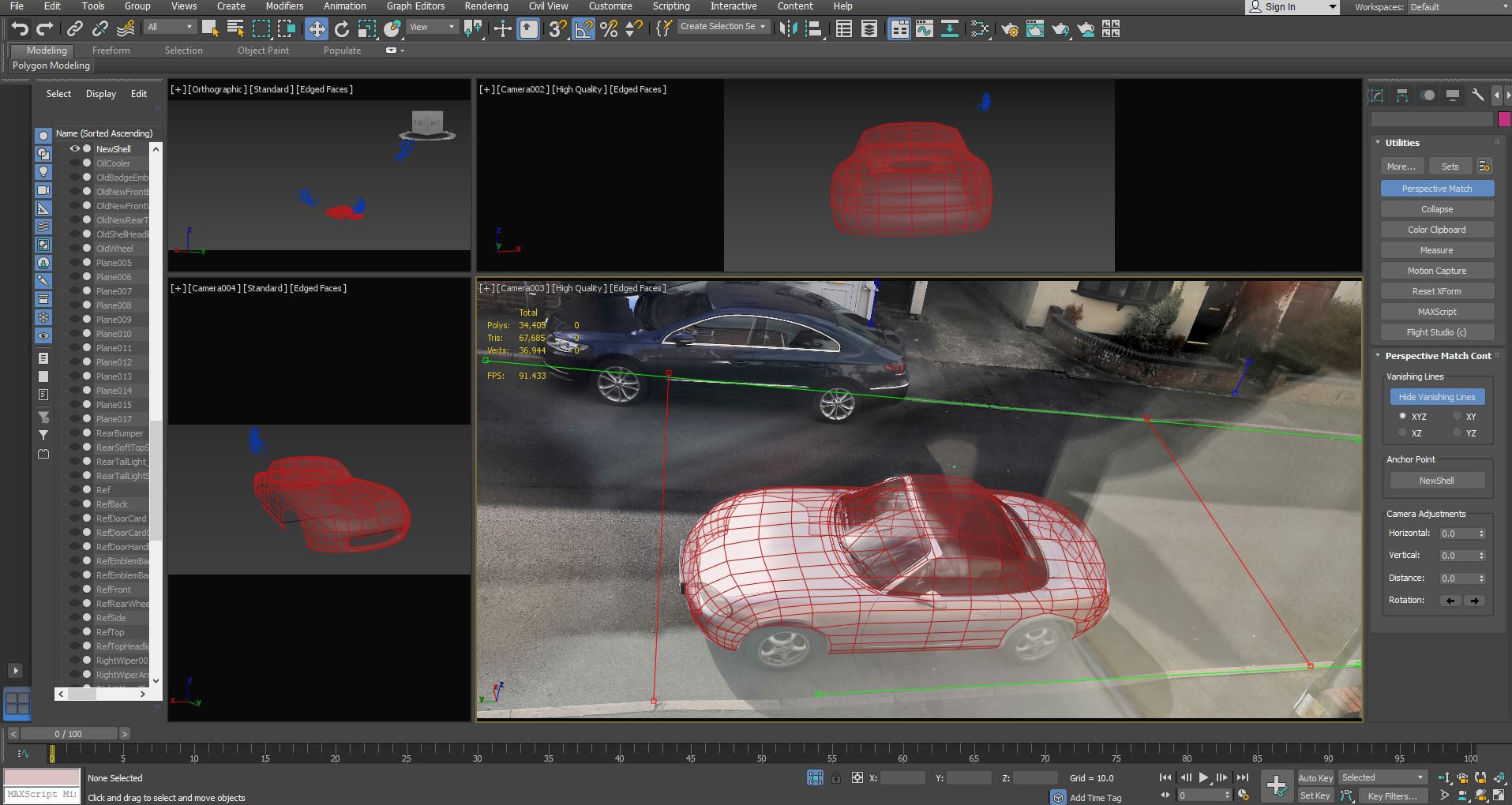The height and width of the screenshot is (805, 1512).
Task: Toggle visibility eye for NewShell object
Action: click(x=75, y=149)
